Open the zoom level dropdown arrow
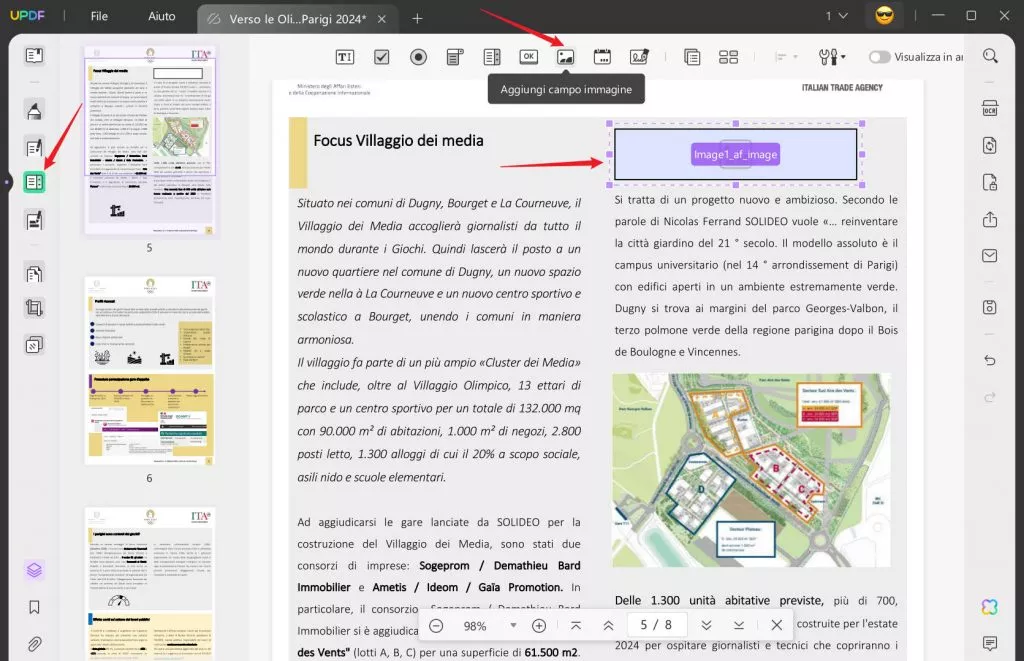This screenshot has width=1024, height=661. pyautogui.click(x=513, y=625)
